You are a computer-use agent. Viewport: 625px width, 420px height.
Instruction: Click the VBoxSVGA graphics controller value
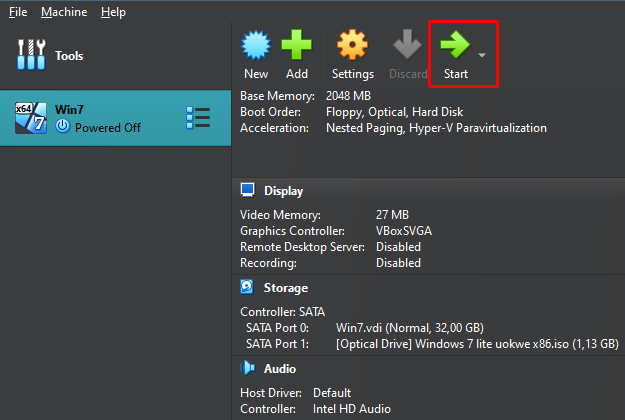[404, 231]
